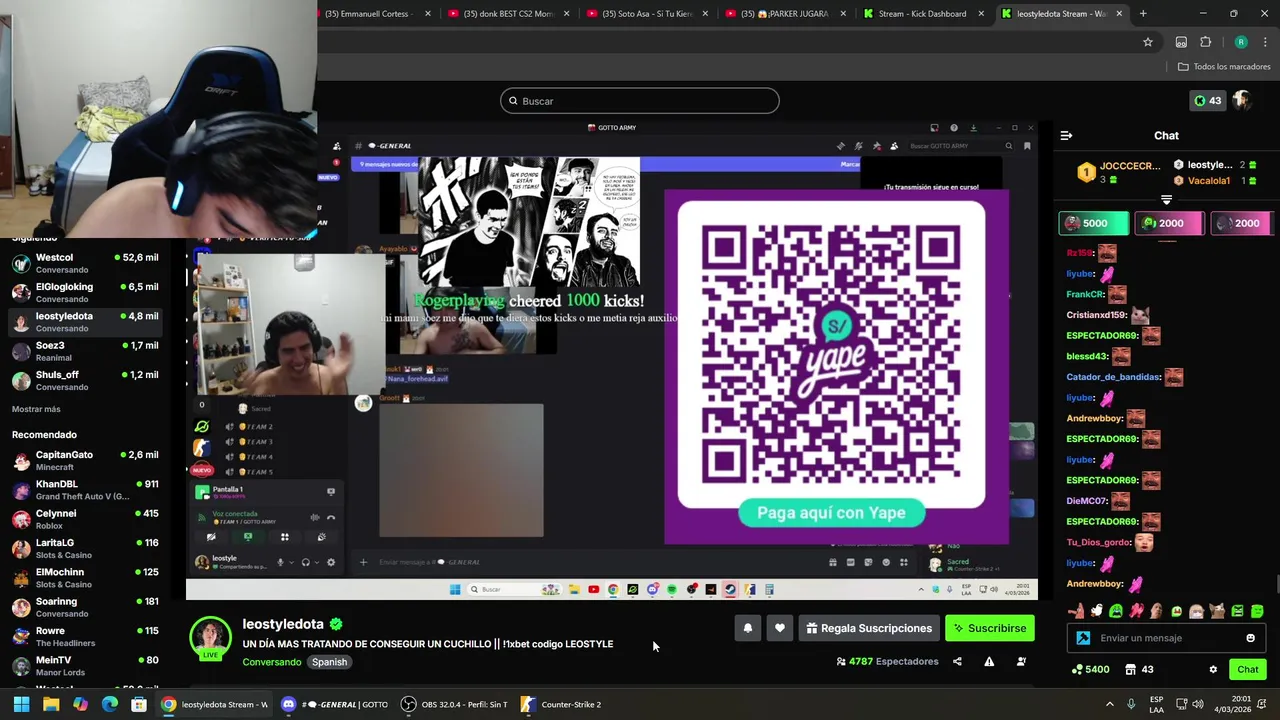Open Chrome three-dot menu
Viewport: 1280px width, 720px height.
pos(1265,42)
